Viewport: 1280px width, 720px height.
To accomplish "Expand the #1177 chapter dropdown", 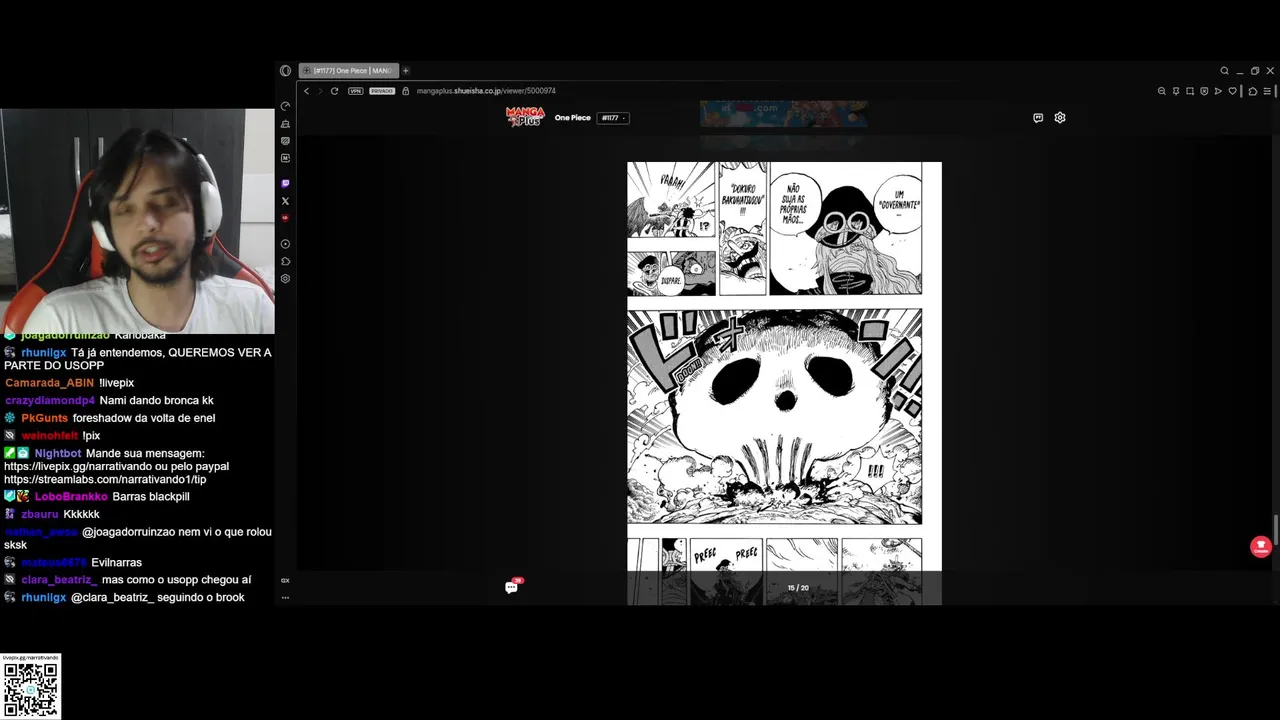I will pos(613,118).
